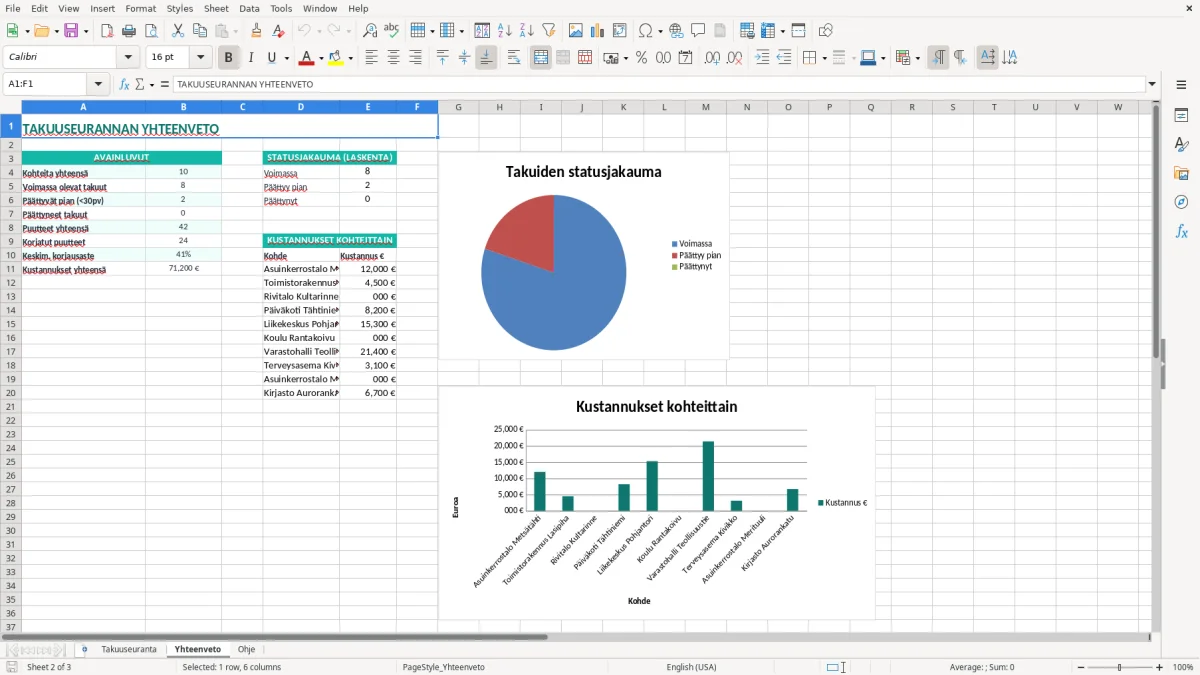Open the Format menu
This screenshot has height=675, width=1200.
tap(141, 8)
